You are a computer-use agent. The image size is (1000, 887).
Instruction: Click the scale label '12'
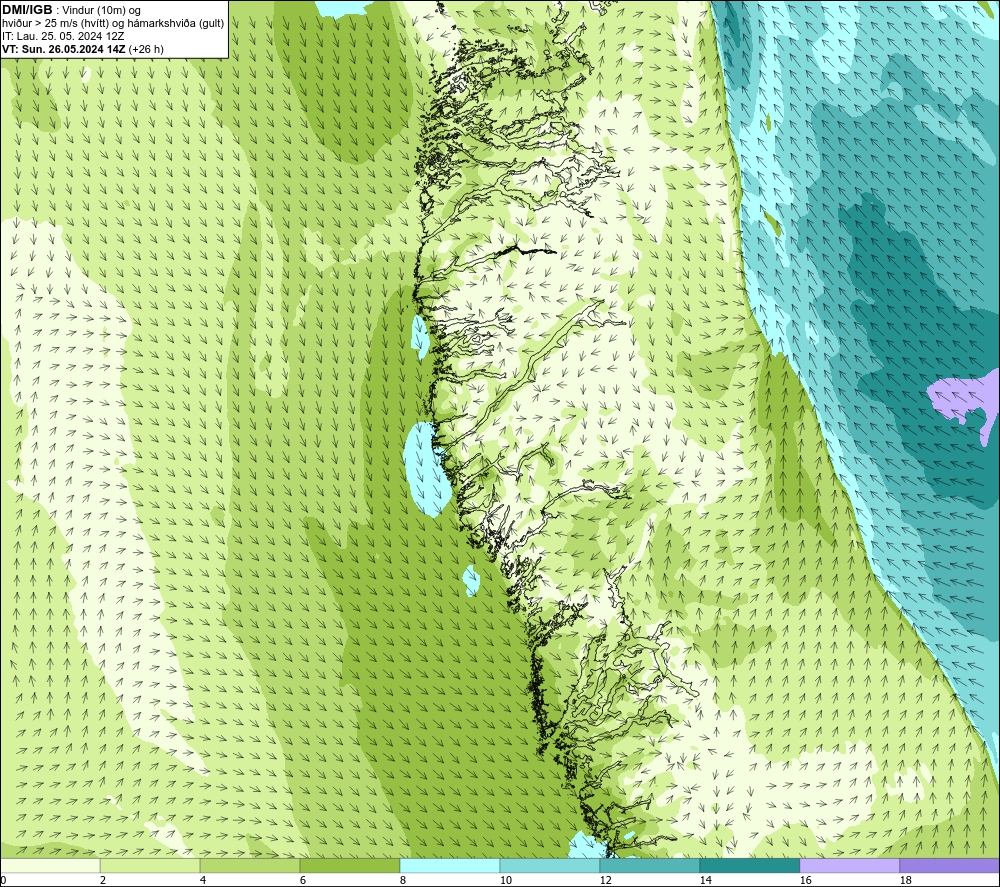[606, 881]
